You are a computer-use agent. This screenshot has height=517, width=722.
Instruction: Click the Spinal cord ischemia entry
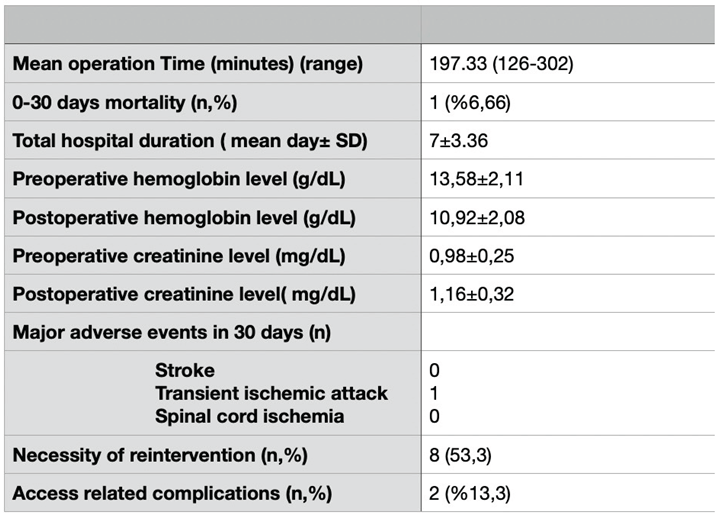250,416
